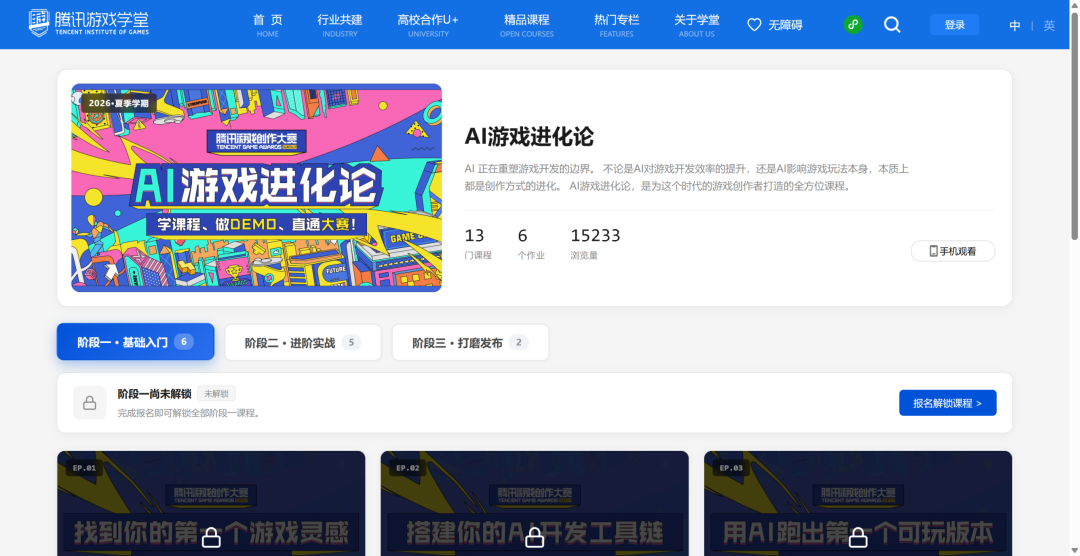The image size is (1080, 556).
Task: Click the Tencent Institute of Games logo
Action: tap(88, 23)
